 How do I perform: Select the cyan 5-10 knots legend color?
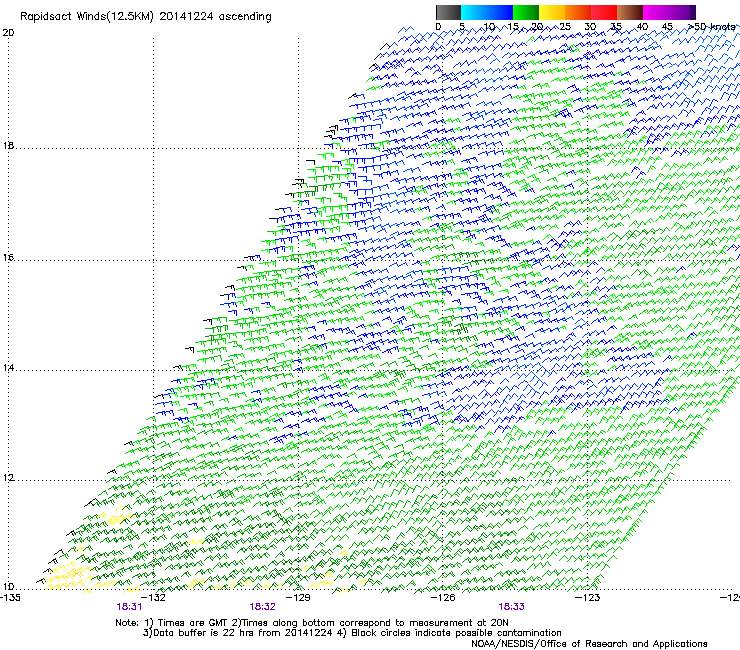[474, 12]
